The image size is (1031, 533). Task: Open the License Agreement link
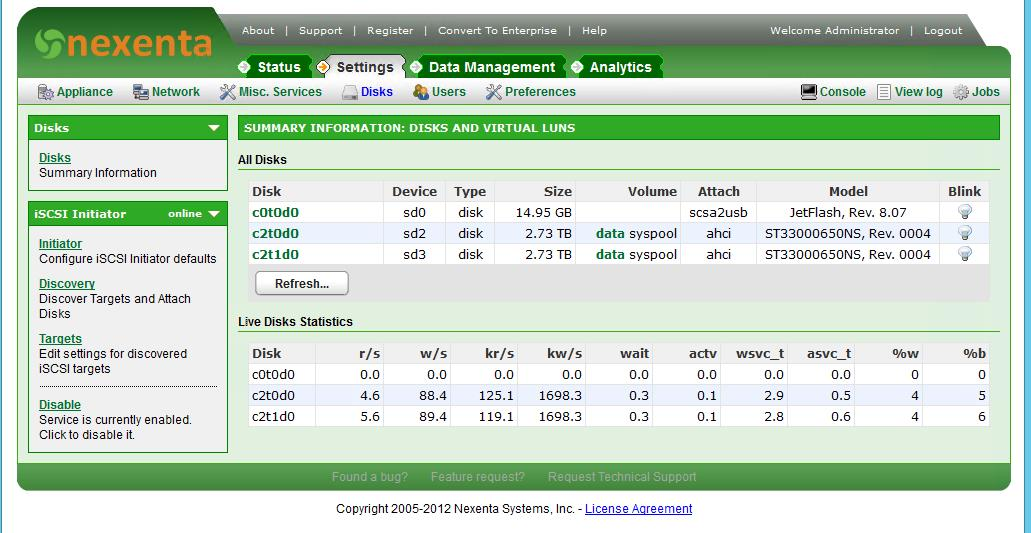638,509
